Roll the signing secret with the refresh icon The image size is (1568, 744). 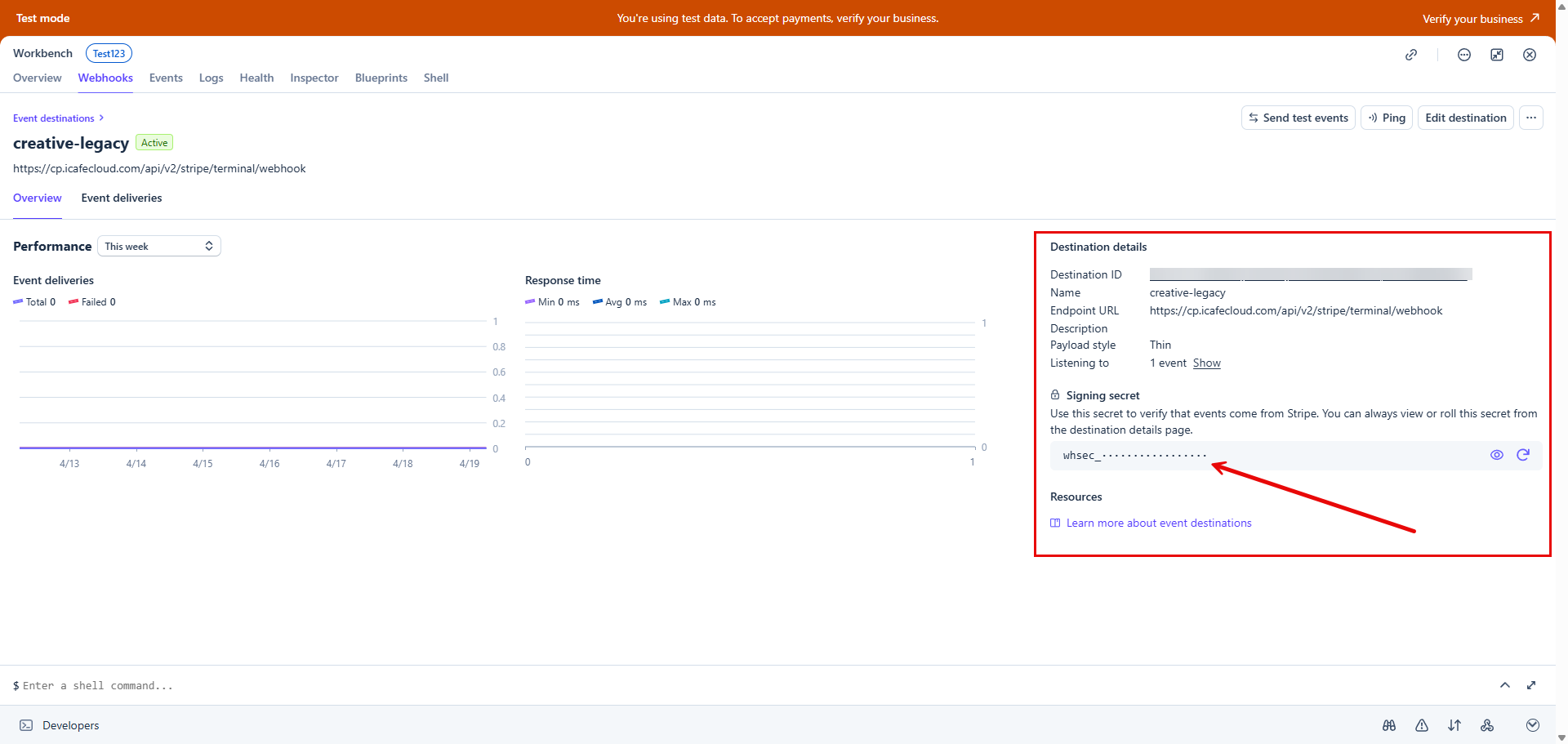(1522, 455)
